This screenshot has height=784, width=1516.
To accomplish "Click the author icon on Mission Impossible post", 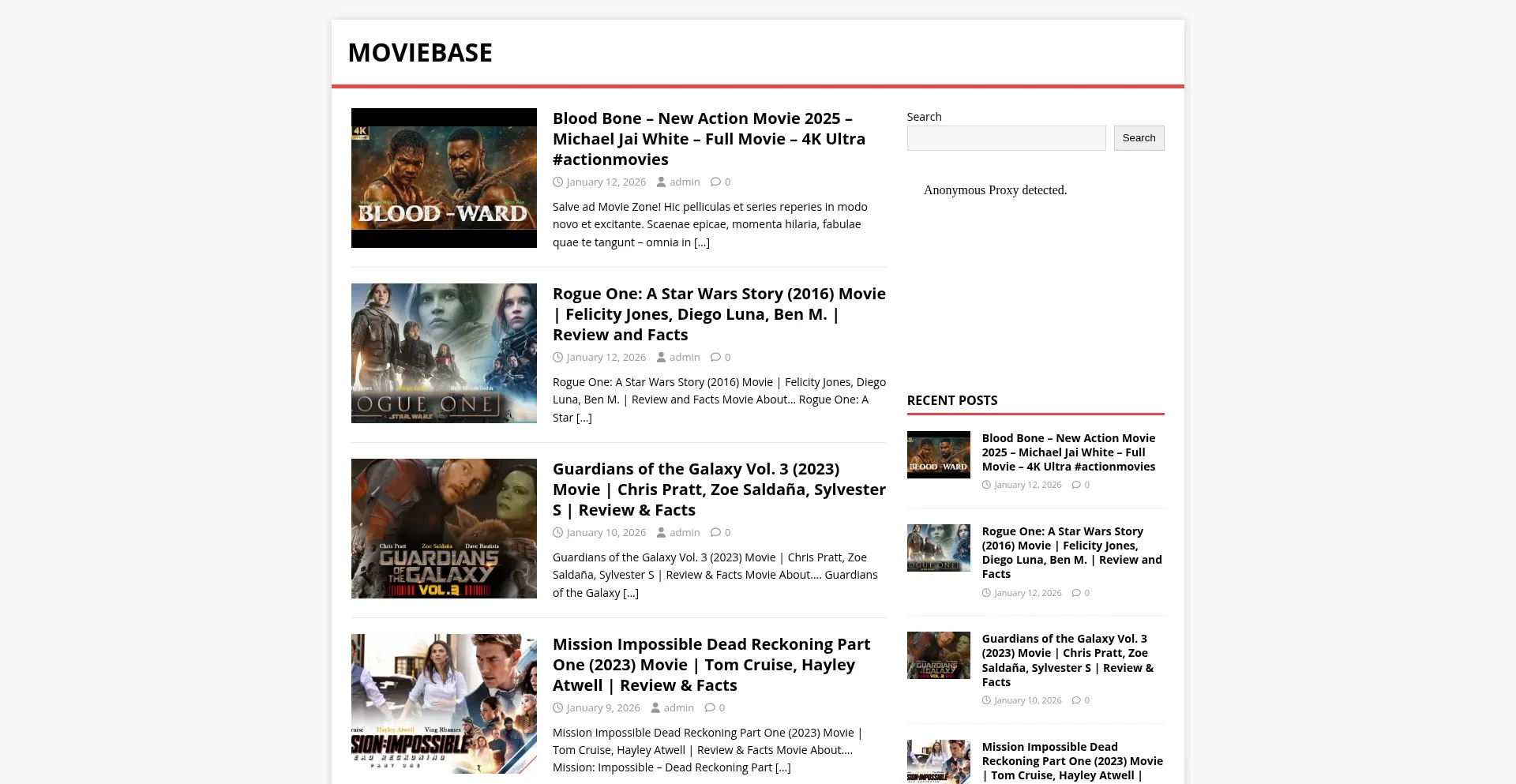I will [x=655, y=707].
